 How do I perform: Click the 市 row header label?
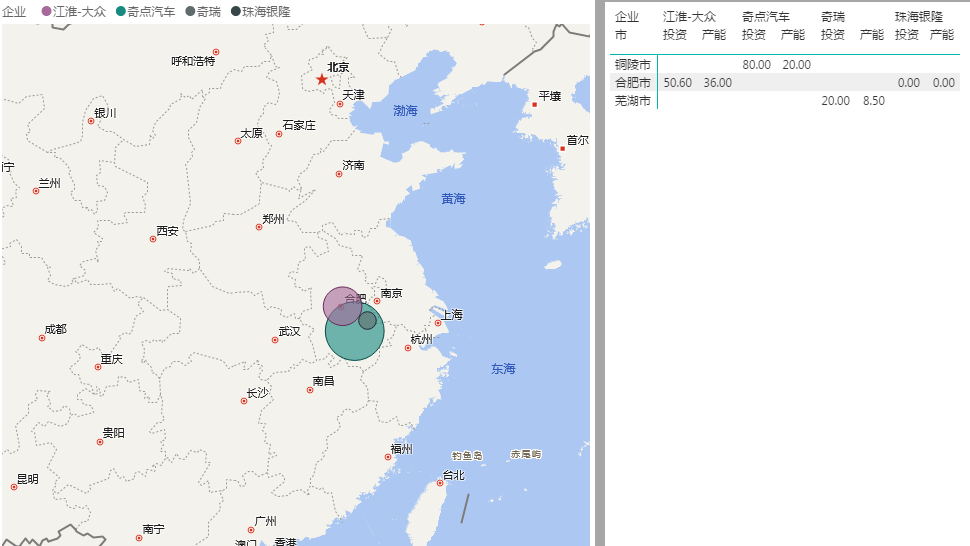tap(620, 35)
